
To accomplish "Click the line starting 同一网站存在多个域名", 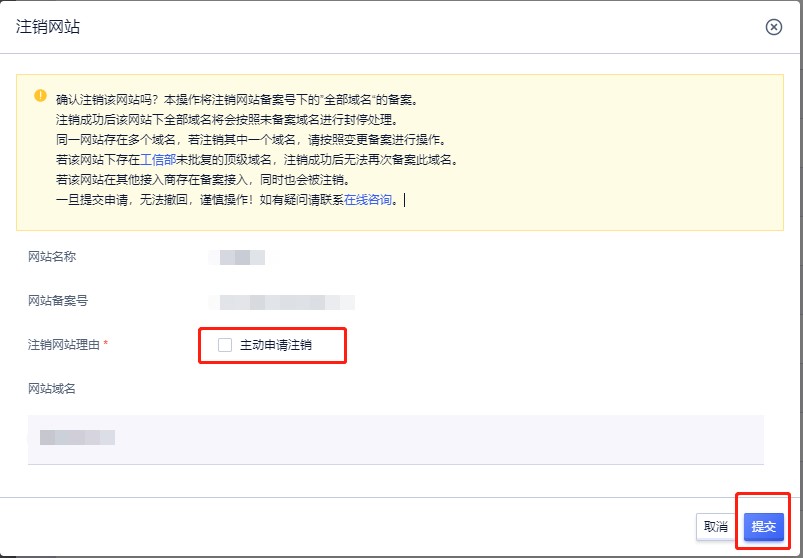I will point(251,140).
